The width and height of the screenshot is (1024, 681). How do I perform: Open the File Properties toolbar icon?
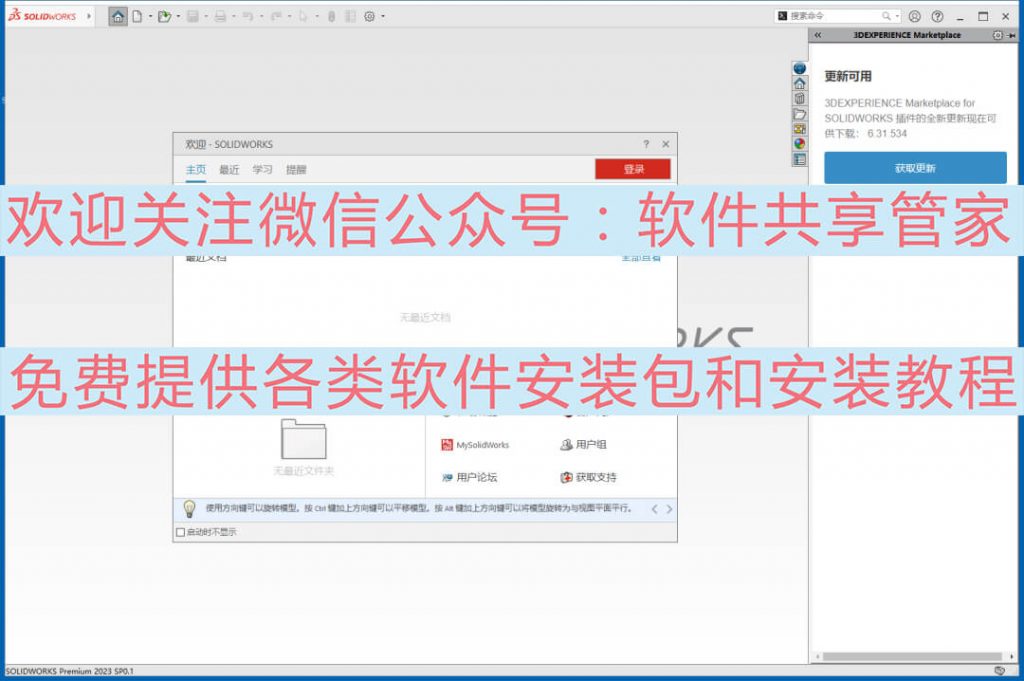[350, 16]
